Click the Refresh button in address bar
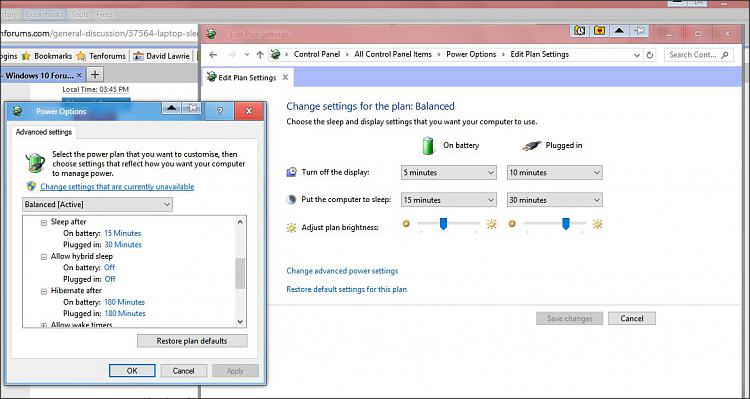The height and width of the screenshot is (399, 750). click(x=650, y=55)
